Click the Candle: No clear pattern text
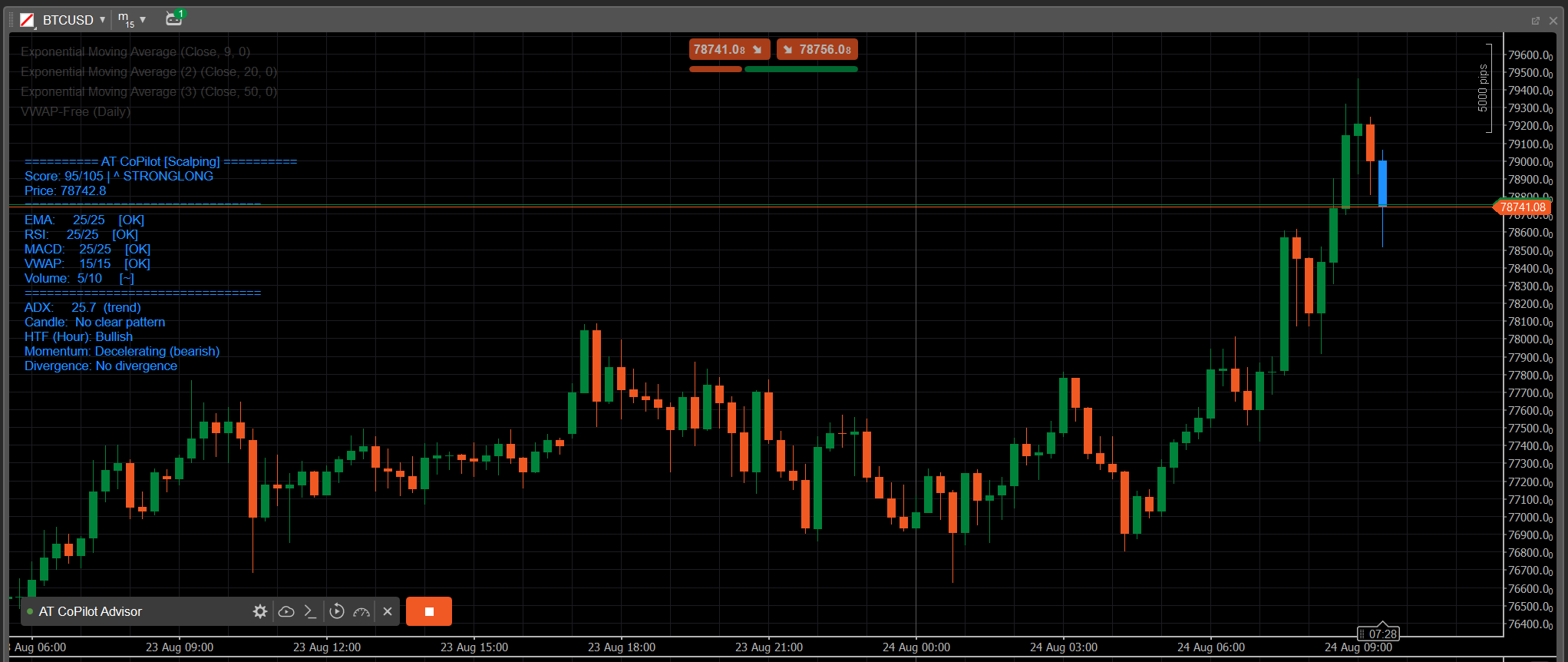This screenshot has width=1568, height=662. [94, 322]
